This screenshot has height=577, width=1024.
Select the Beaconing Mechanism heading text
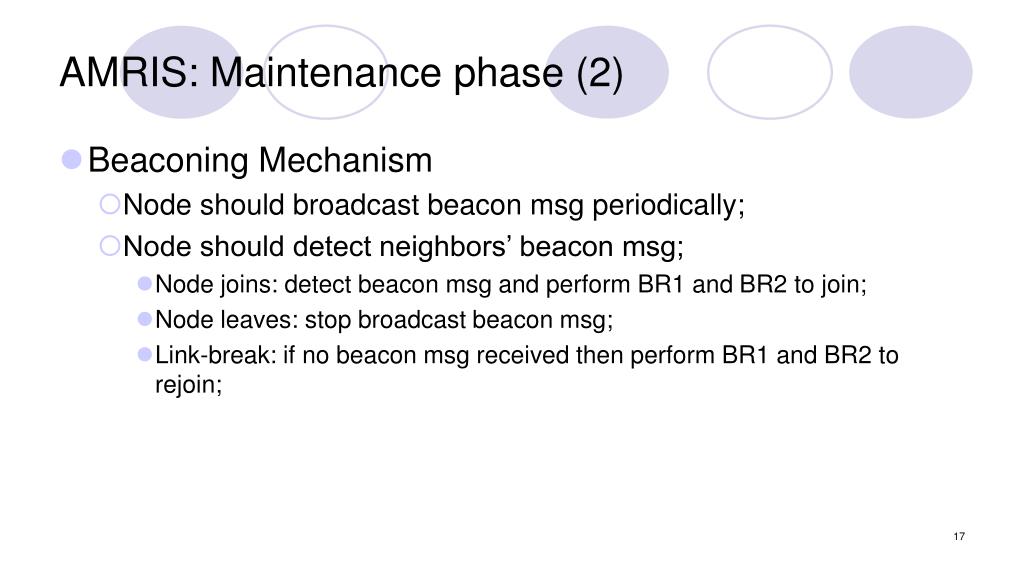point(260,160)
